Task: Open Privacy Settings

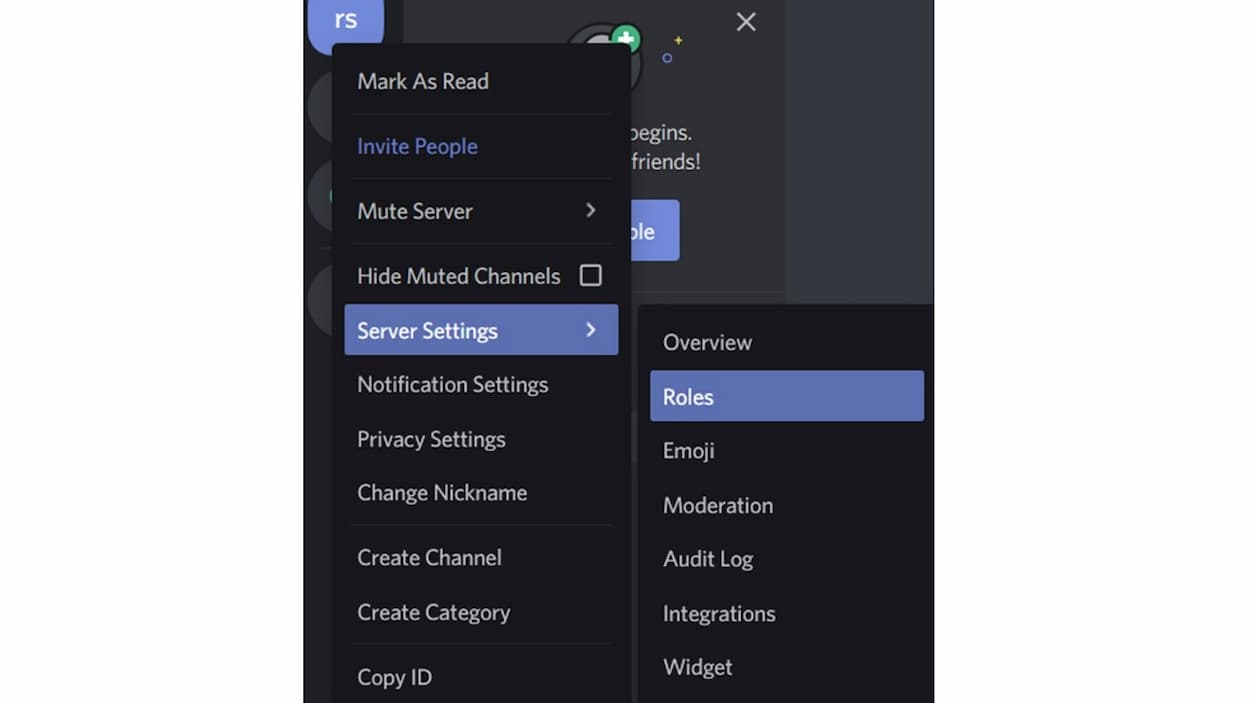Action: pyautogui.click(x=431, y=439)
